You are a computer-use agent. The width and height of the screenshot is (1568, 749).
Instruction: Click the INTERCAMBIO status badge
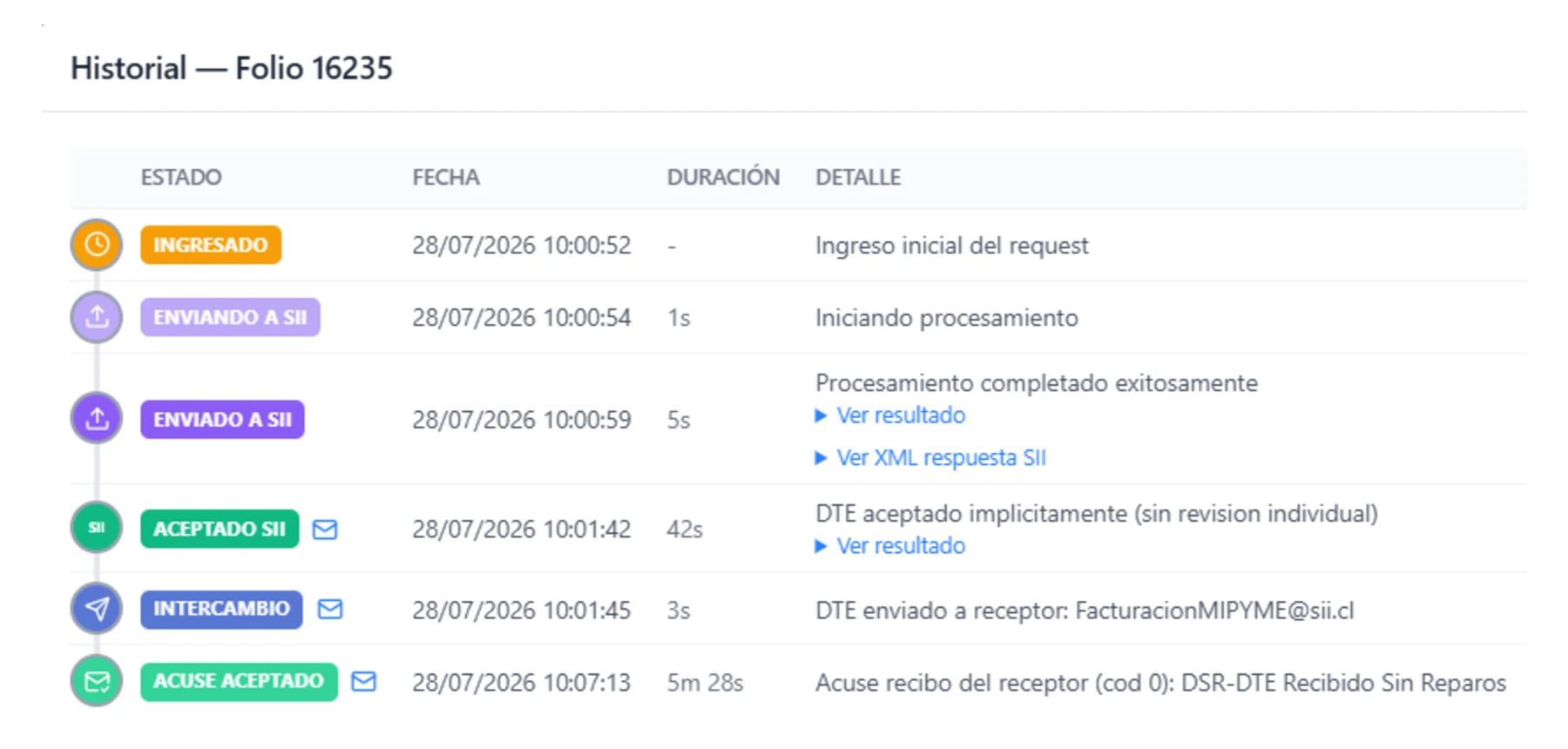tap(221, 609)
